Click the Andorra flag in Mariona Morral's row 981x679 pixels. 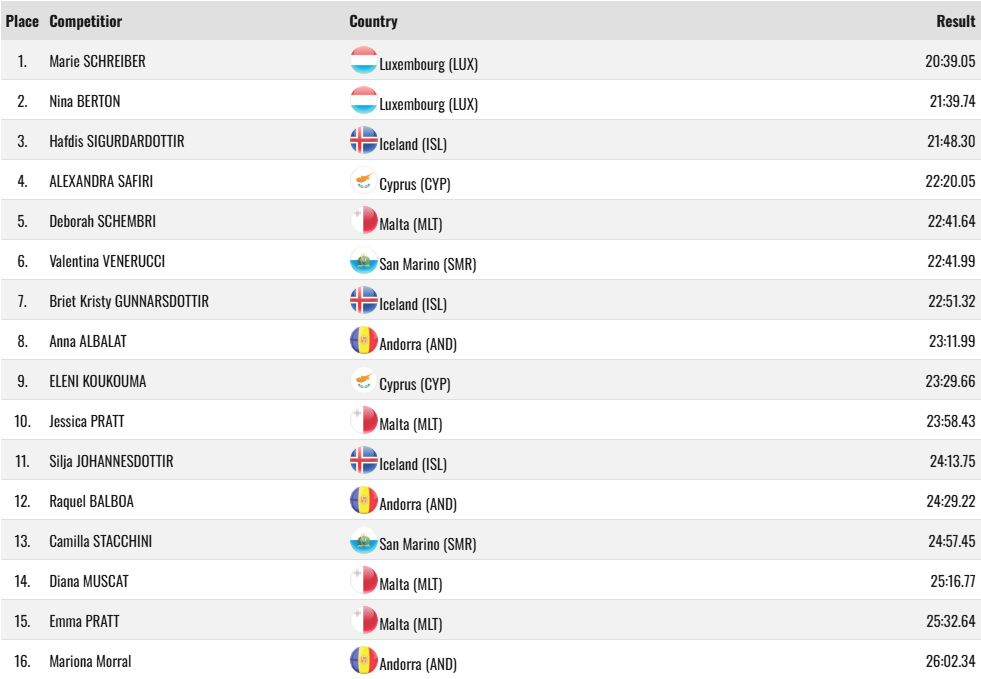point(363,661)
